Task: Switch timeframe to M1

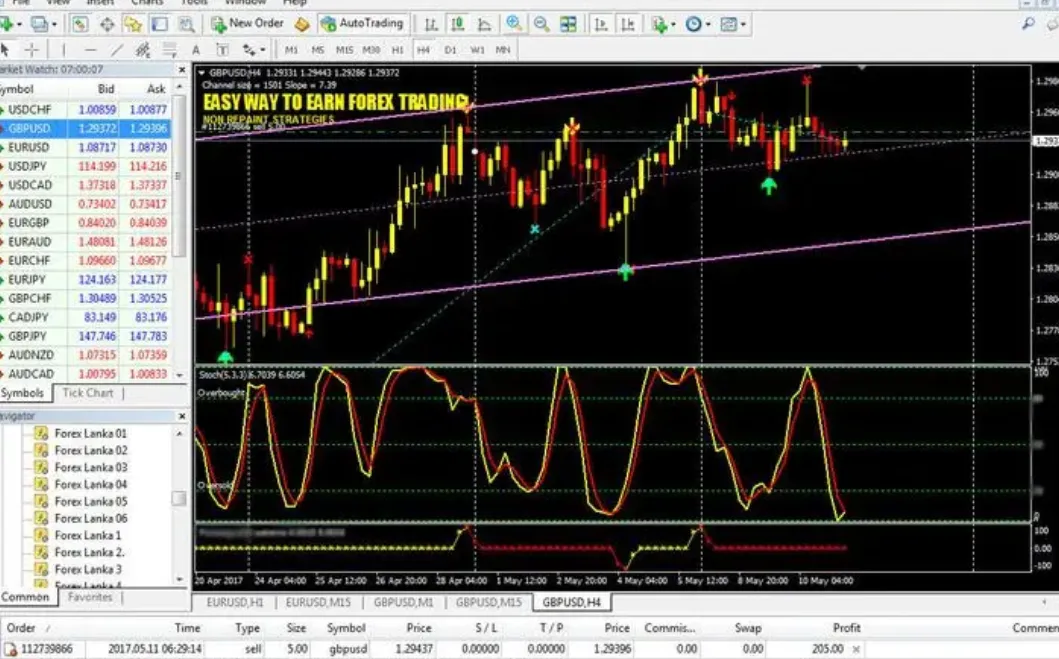Action: point(291,49)
